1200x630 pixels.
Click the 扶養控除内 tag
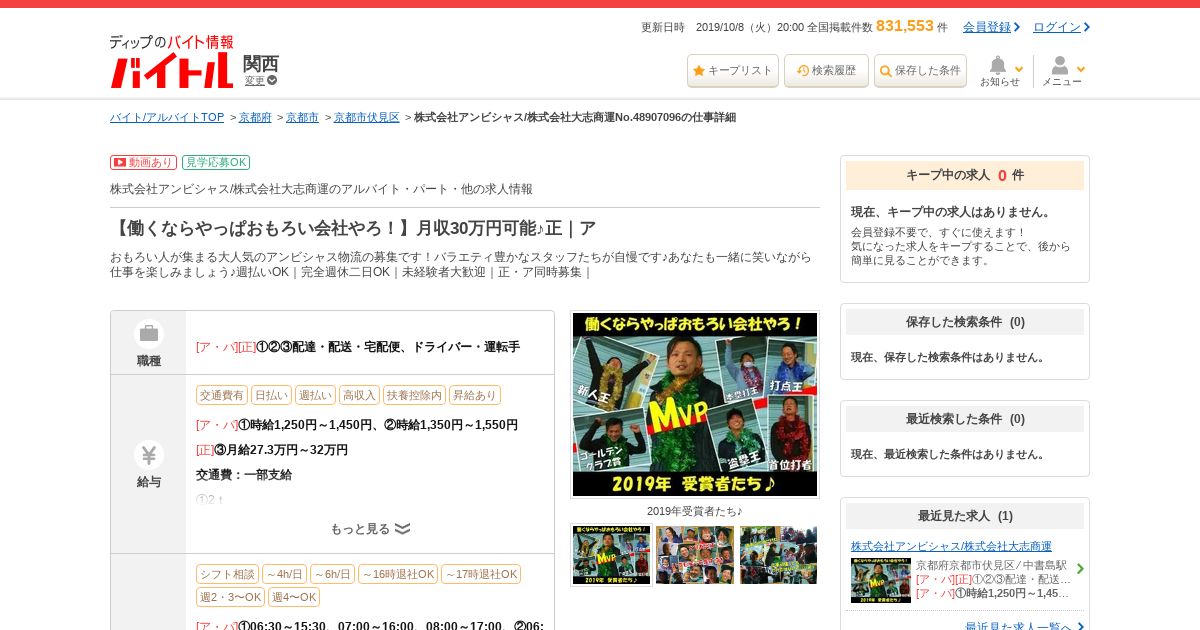[414, 395]
